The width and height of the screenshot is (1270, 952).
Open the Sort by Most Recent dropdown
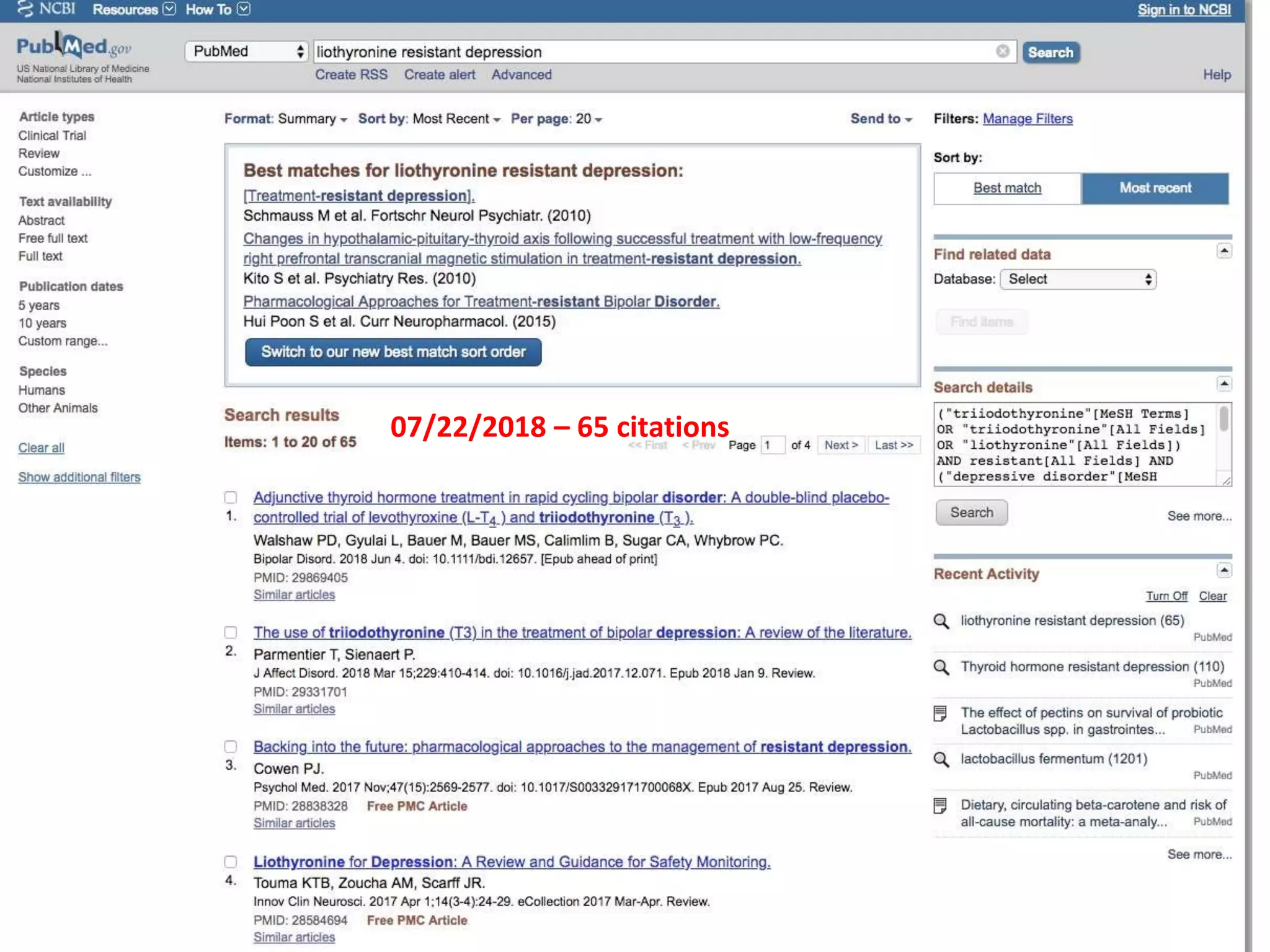(429, 118)
